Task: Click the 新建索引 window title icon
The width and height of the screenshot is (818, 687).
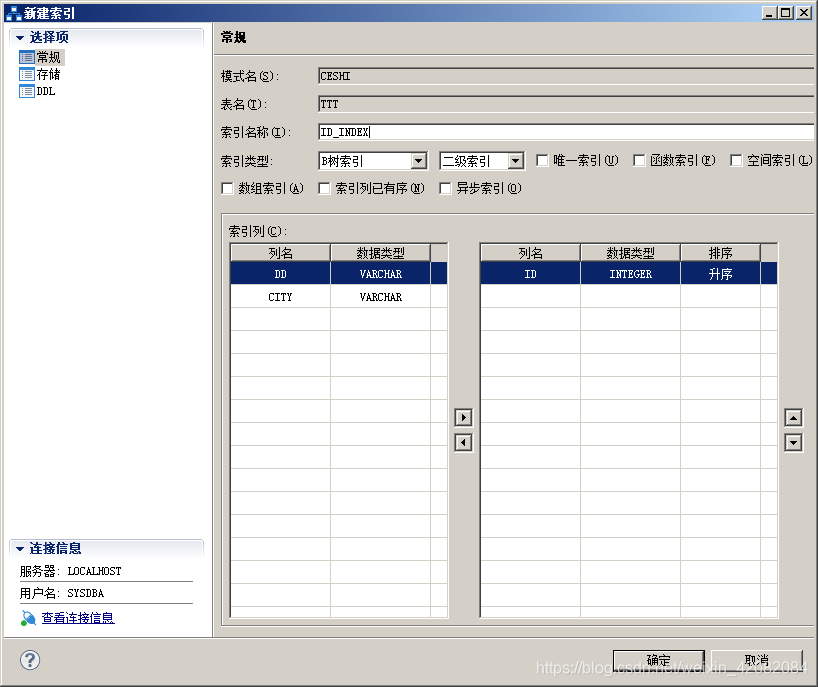Action: pos(13,13)
